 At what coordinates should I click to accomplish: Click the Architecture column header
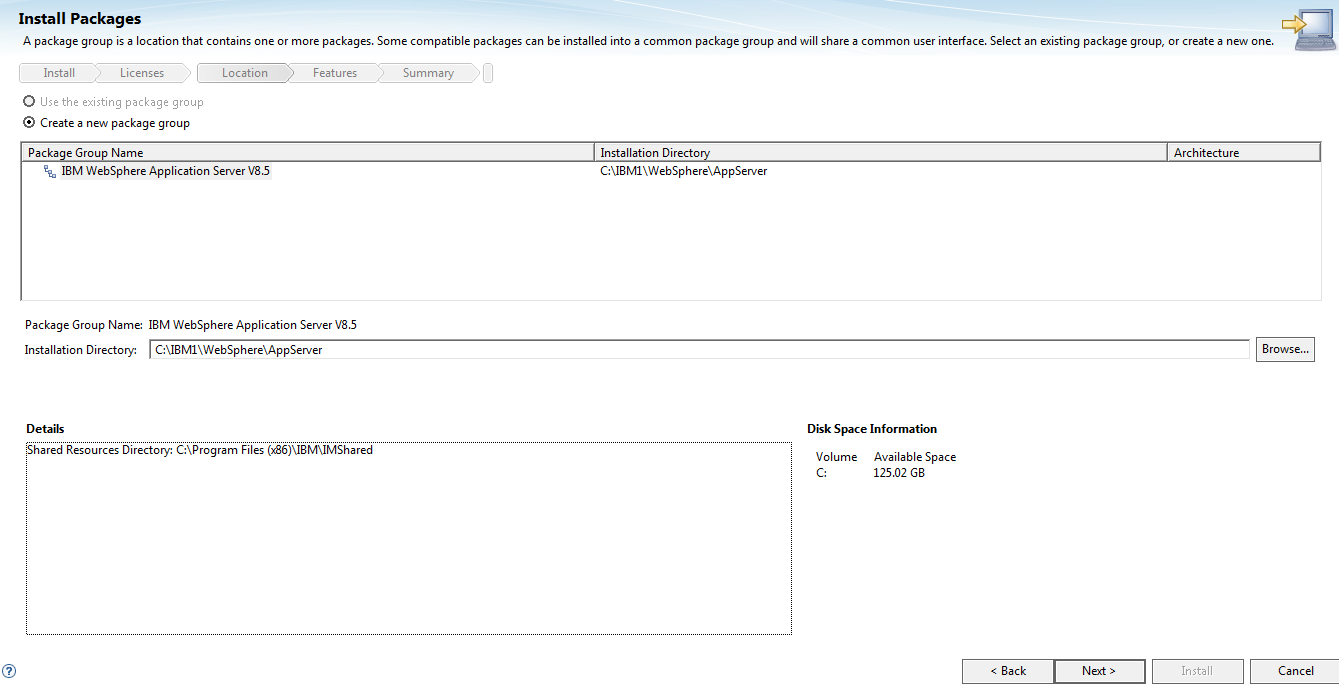point(1244,153)
